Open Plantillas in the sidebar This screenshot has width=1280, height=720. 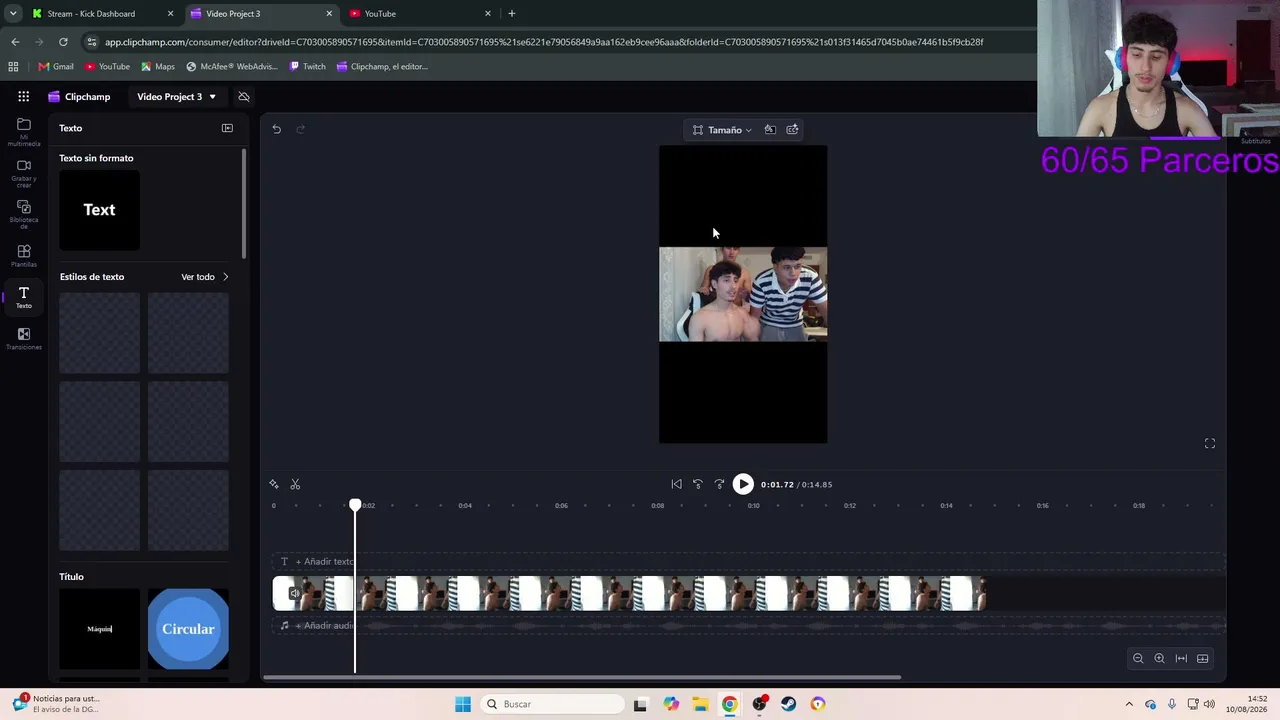(x=24, y=256)
